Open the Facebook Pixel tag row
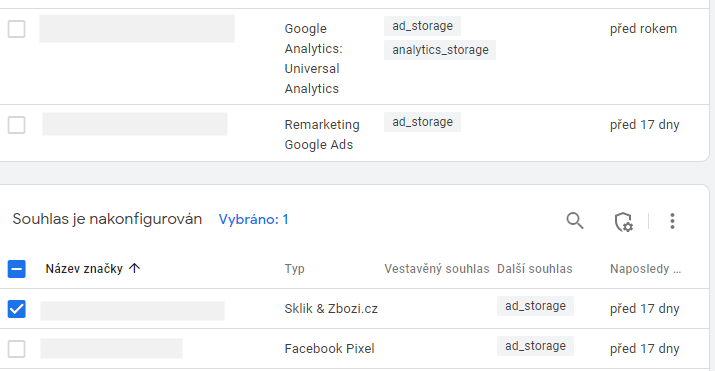This screenshot has width=715, height=371. (355, 349)
